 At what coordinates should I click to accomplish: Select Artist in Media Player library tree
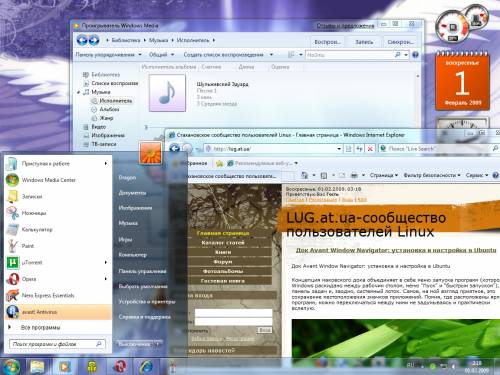click(x=116, y=101)
